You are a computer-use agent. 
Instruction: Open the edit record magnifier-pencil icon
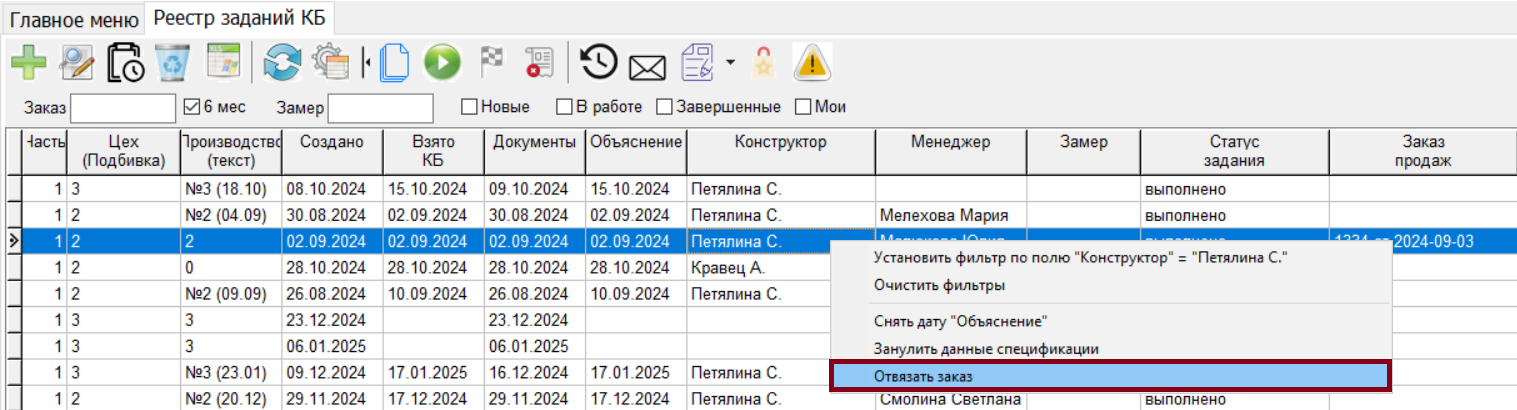[x=77, y=64]
